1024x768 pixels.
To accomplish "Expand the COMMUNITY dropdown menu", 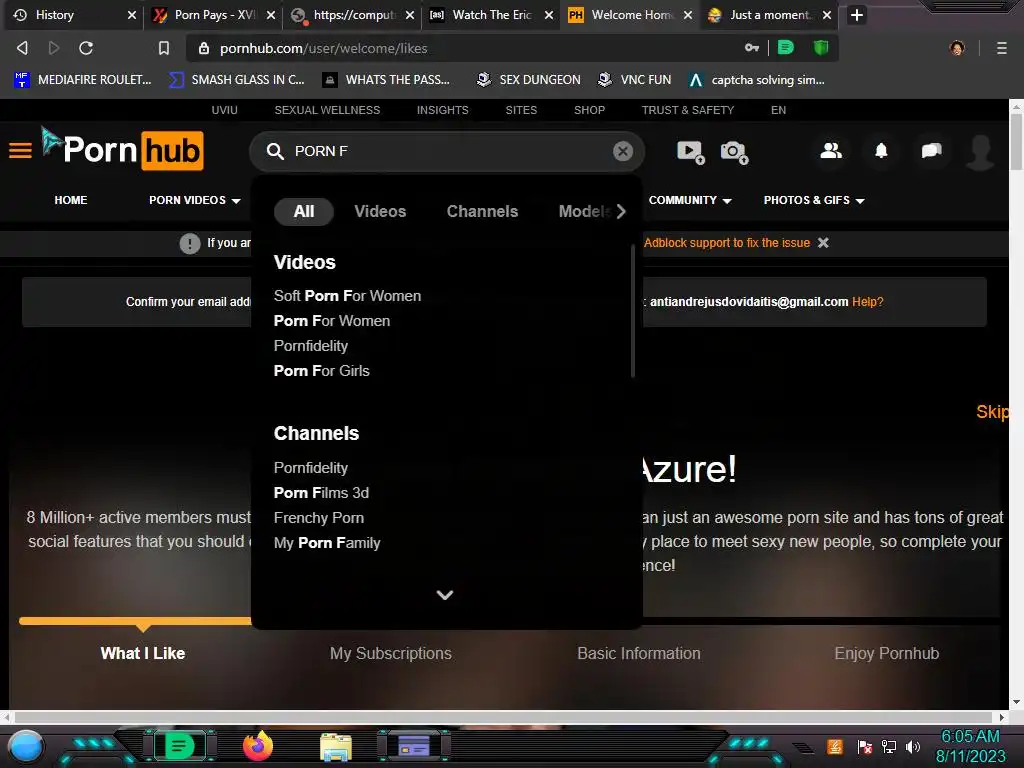I will (690, 200).
